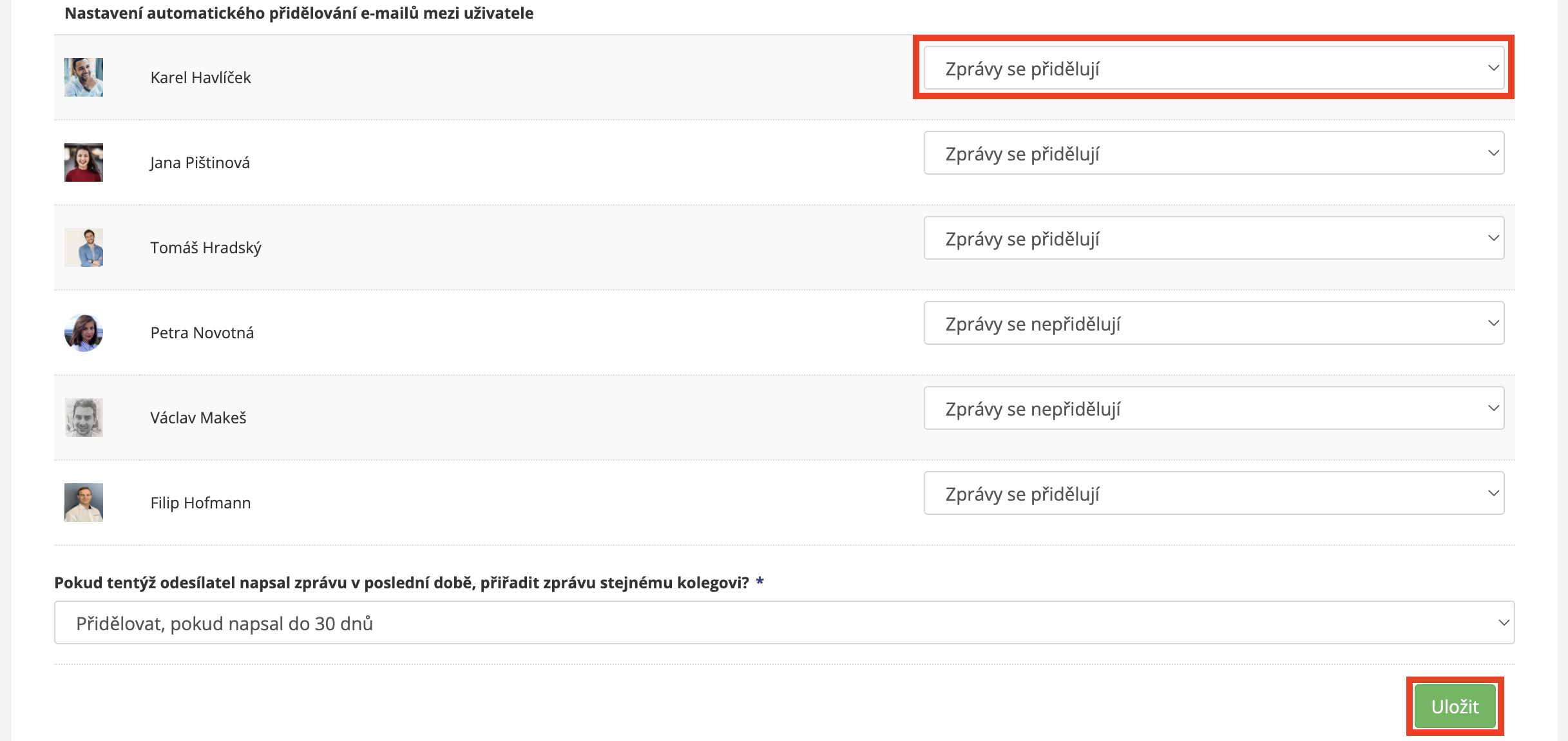1568x741 pixels.
Task: Click Filip Hofmann's avatar photo
Action: pyautogui.click(x=84, y=503)
